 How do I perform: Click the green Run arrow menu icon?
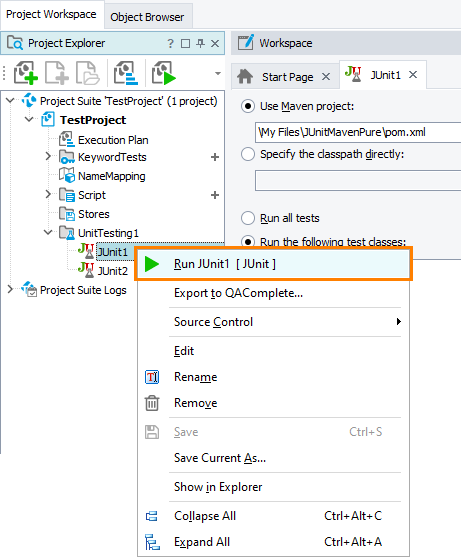click(x=152, y=264)
